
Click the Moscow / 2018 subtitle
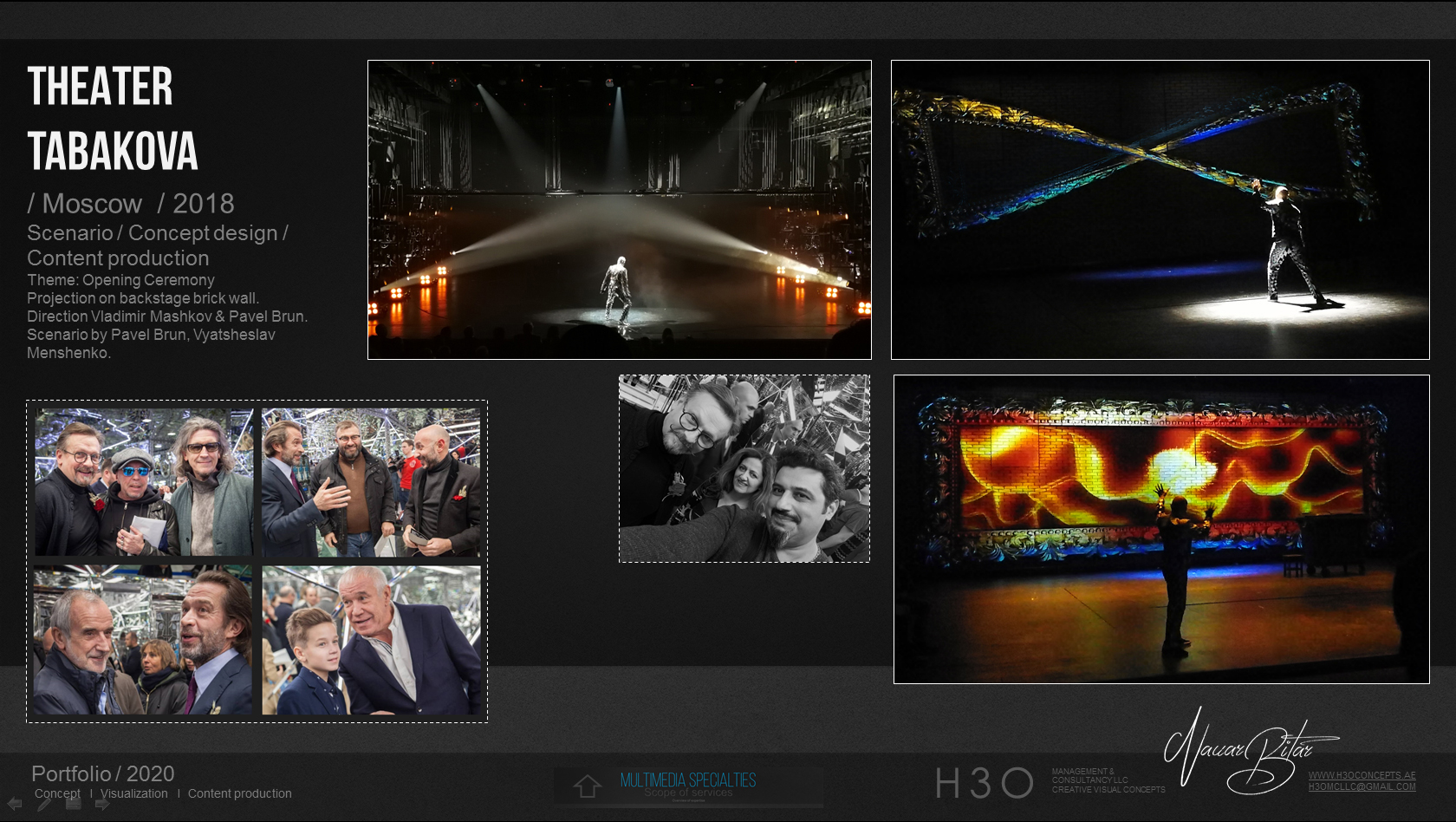(131, 204)
